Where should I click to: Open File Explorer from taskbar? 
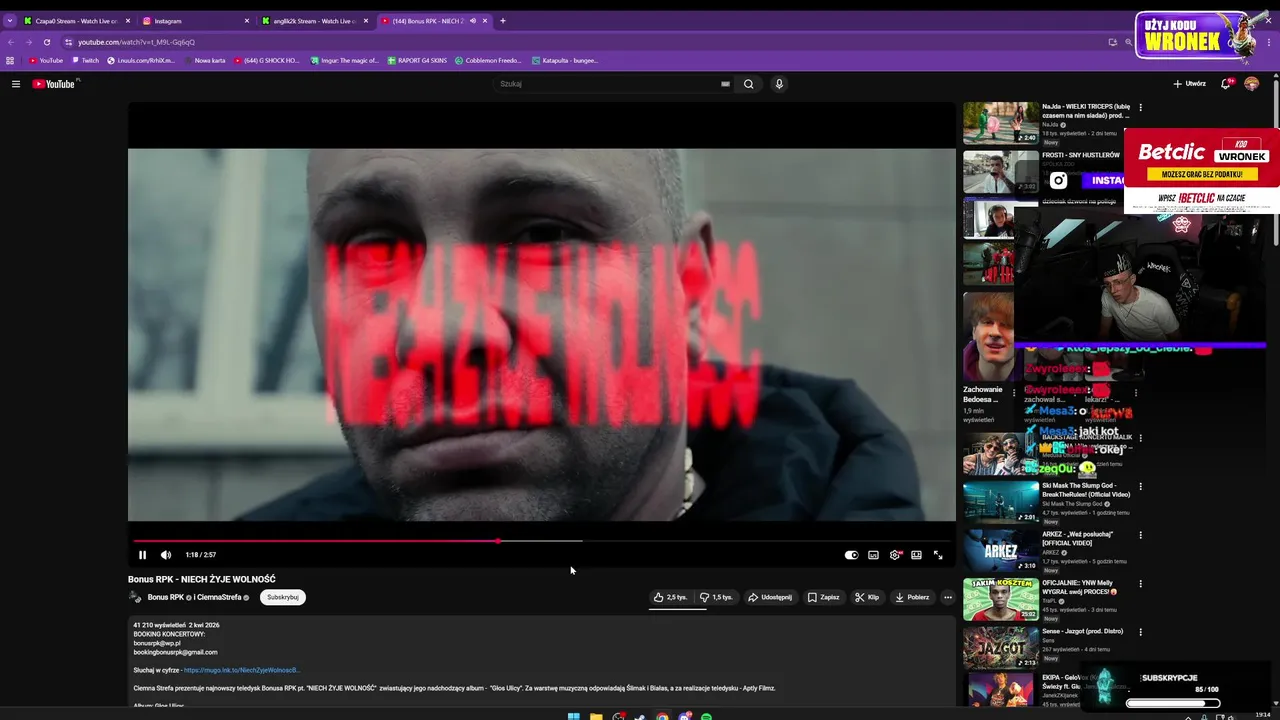pos(596,716)
